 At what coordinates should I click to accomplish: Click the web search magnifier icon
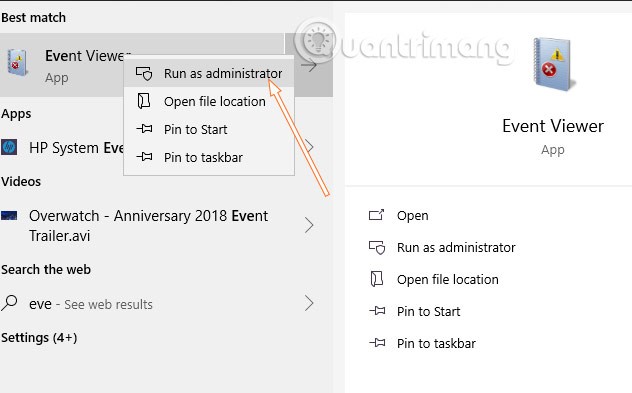pos(9,303)
